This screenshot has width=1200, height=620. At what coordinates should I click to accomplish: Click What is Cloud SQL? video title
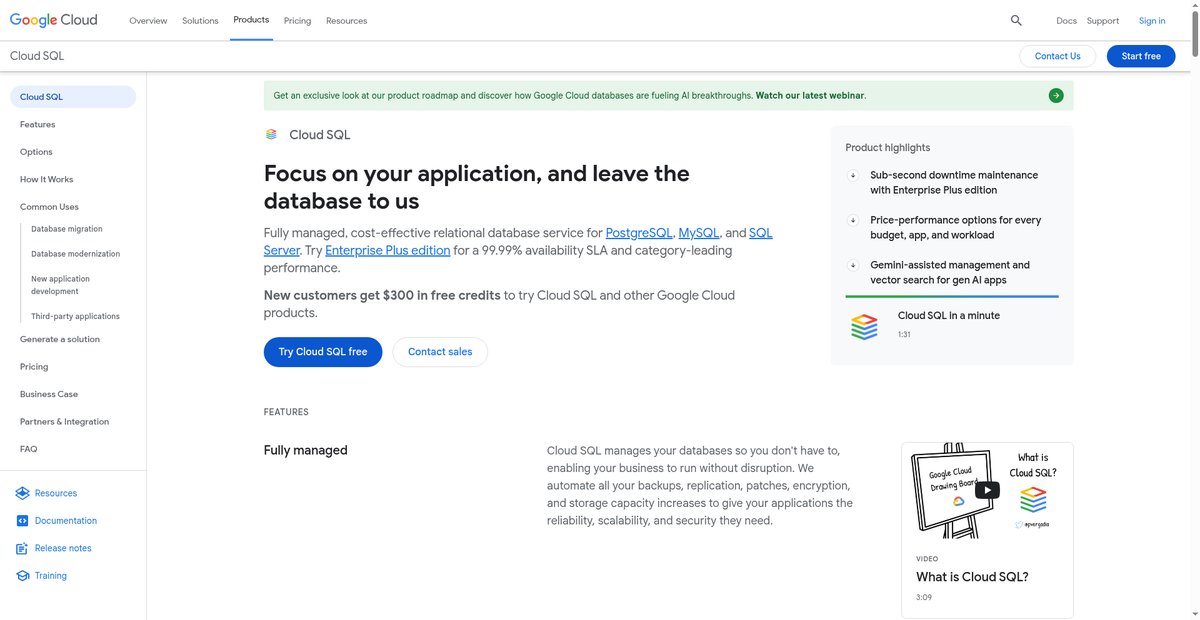coord(972,577)
